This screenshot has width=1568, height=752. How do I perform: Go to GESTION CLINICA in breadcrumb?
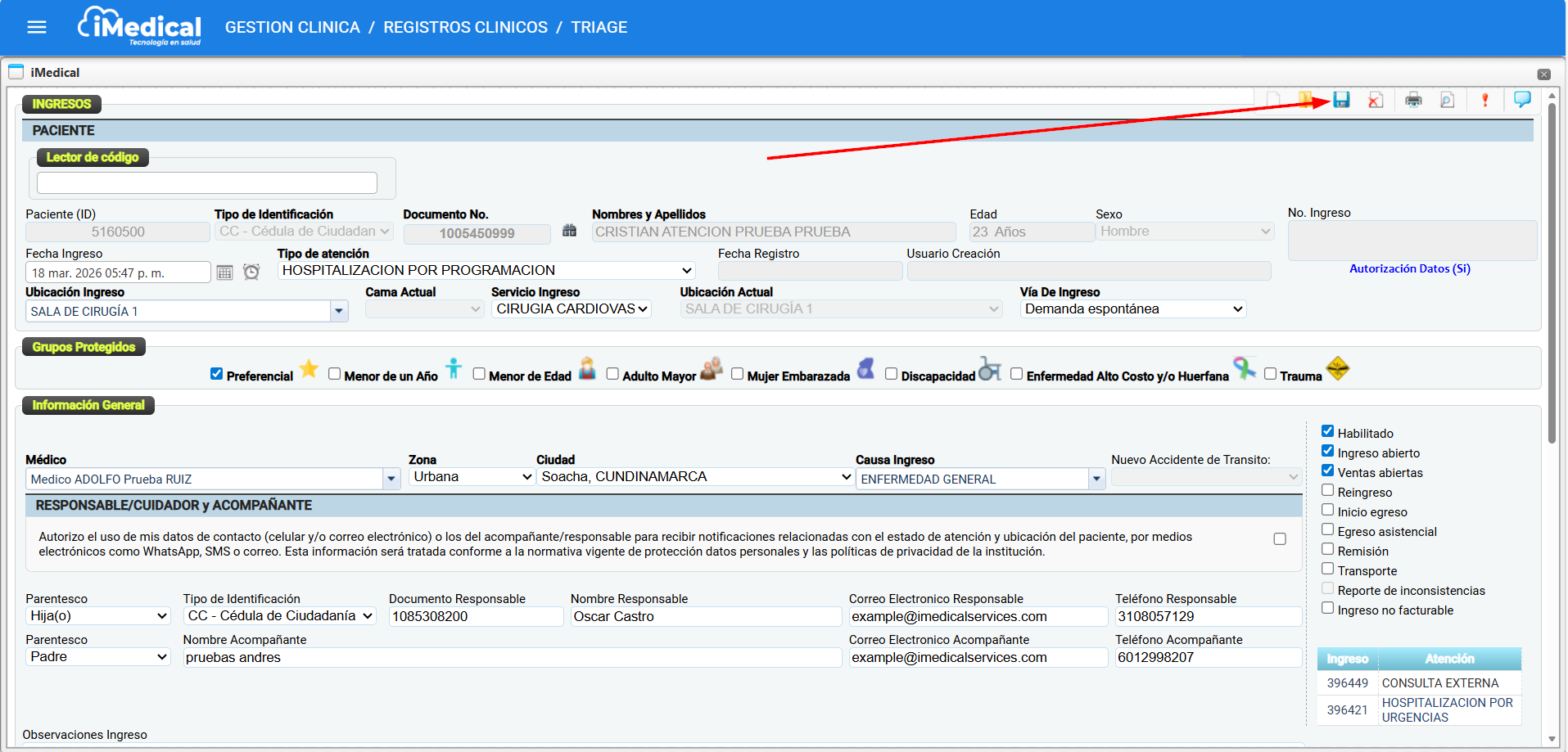(292, 27)
